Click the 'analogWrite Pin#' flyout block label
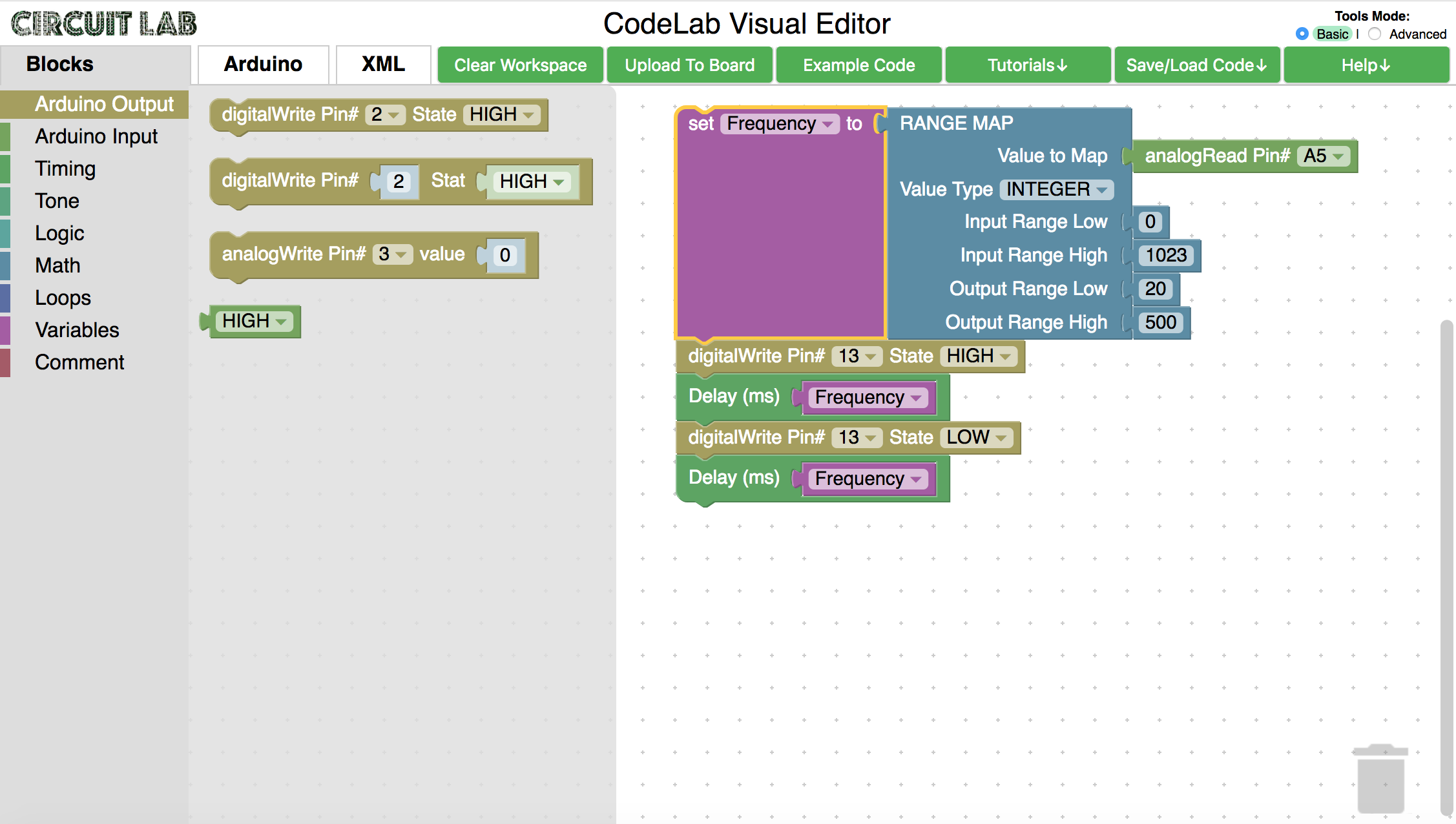This screenshot has height=824, width=1456. click(294, 254)
